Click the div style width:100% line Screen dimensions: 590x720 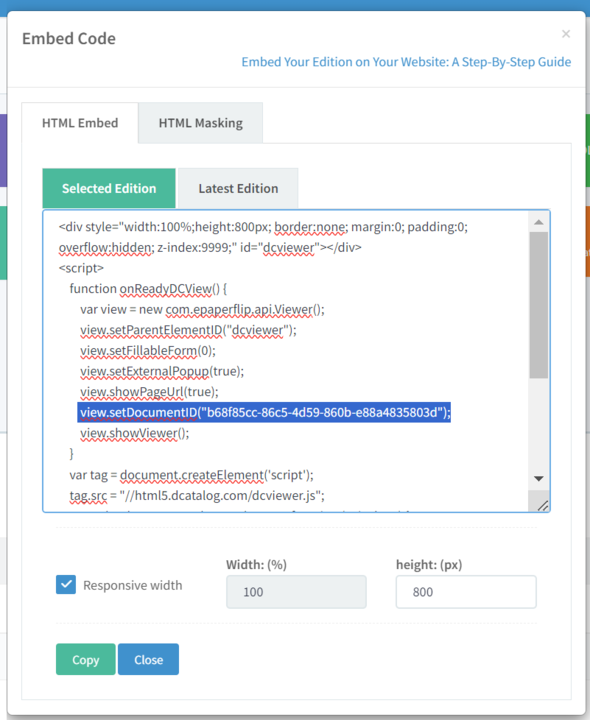[x=263, y=227]
